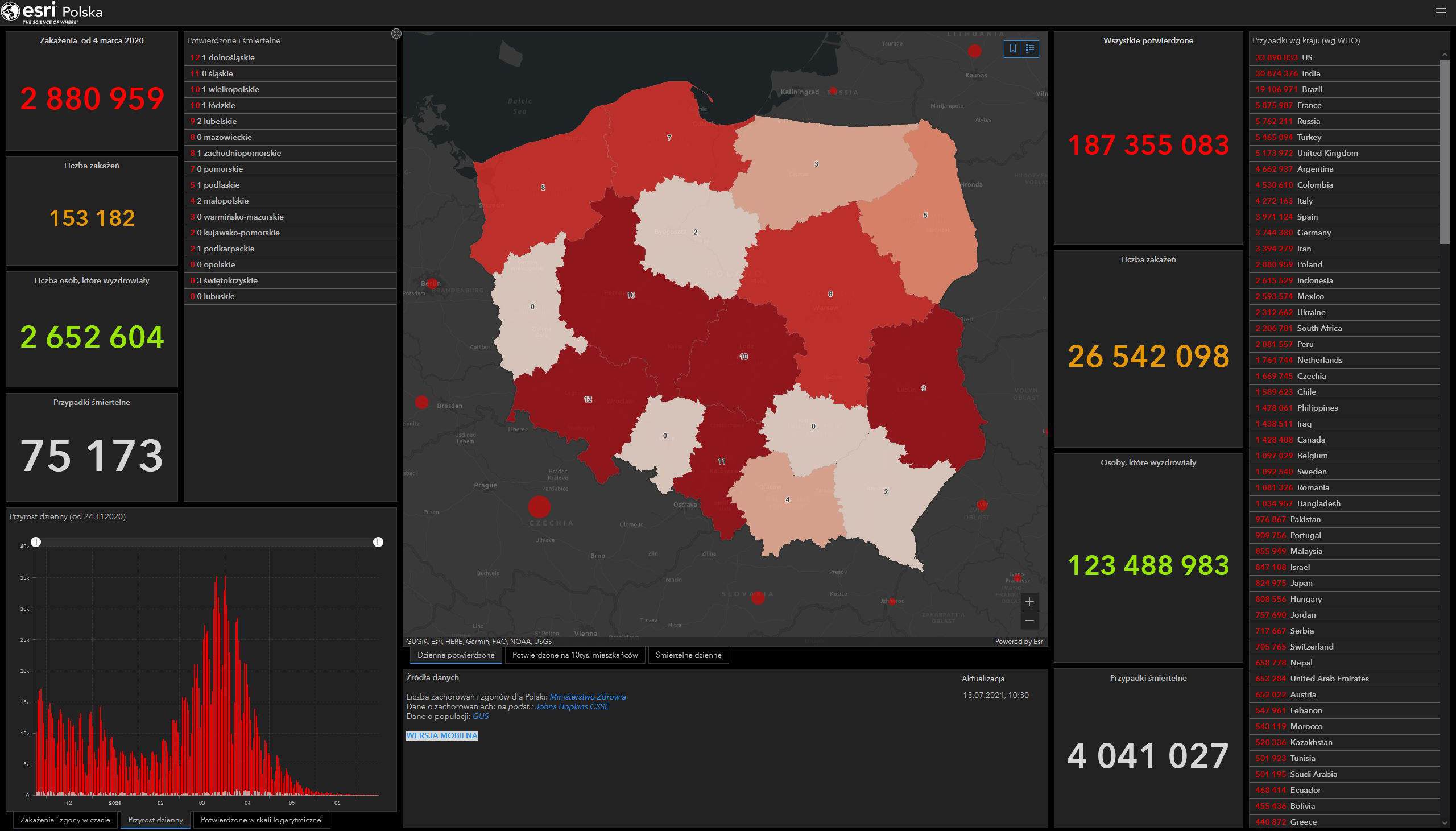Open the map bookmarks button
1456x831 pixels.
click(1013, 49)
